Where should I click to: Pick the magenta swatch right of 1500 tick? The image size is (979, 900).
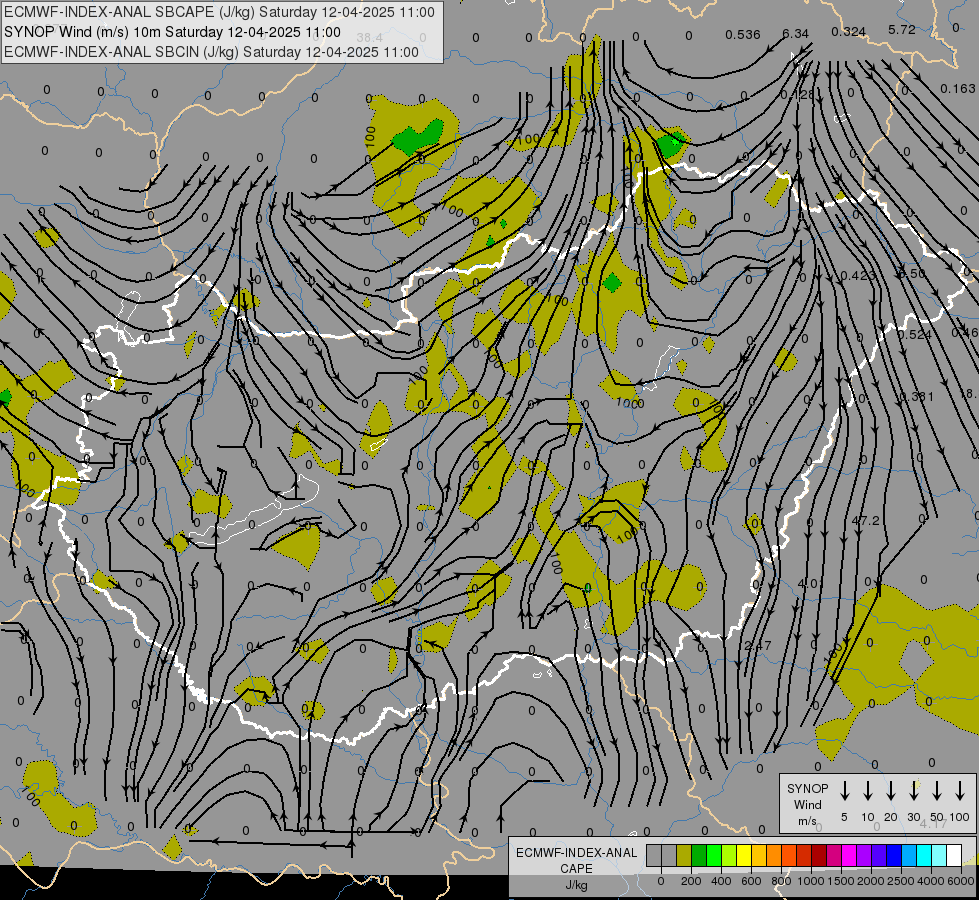coord(849,855)
